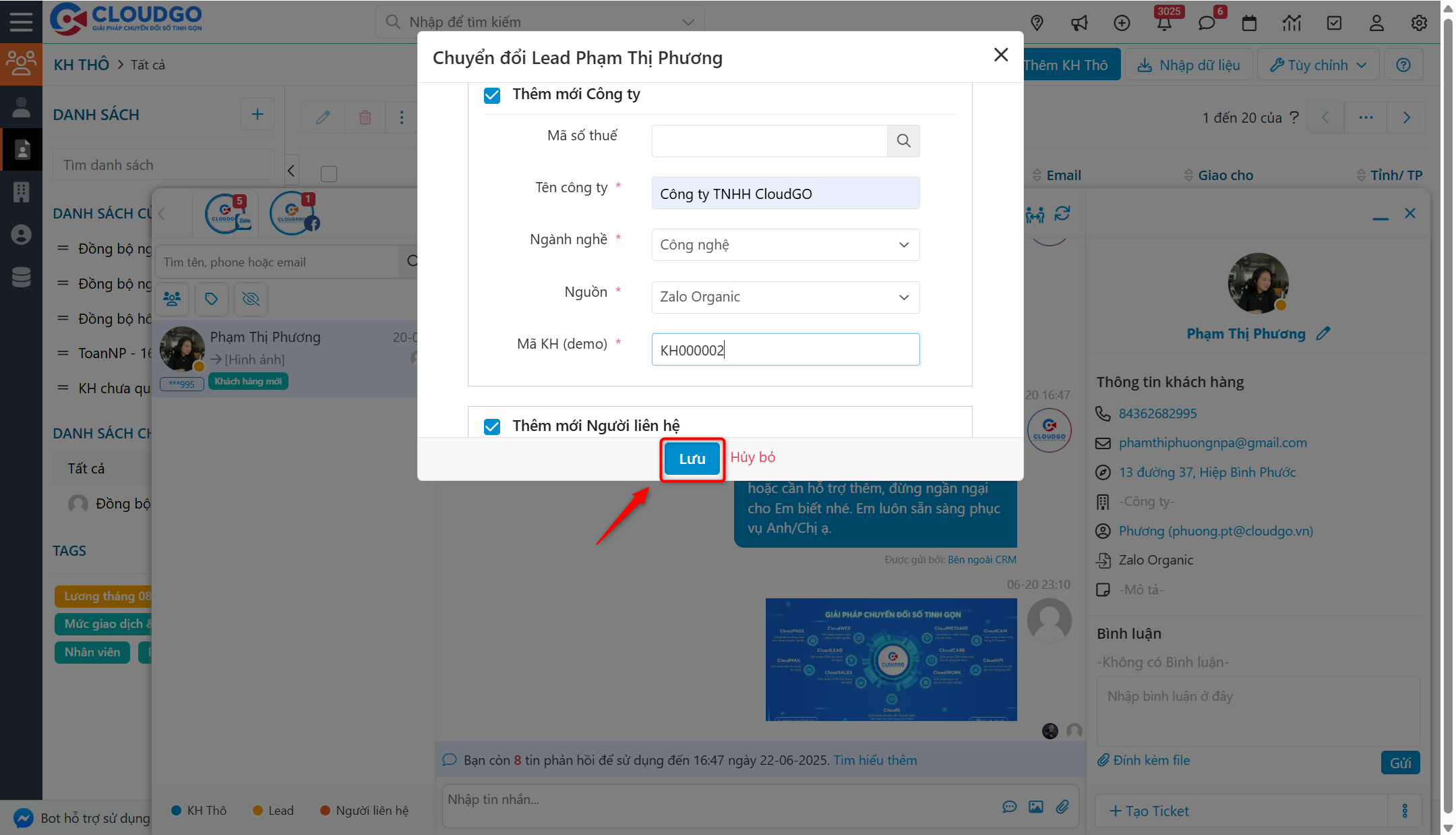Click the location pin icon in header
Viewport: 1456px width, 835px height.
[1037, 24]
